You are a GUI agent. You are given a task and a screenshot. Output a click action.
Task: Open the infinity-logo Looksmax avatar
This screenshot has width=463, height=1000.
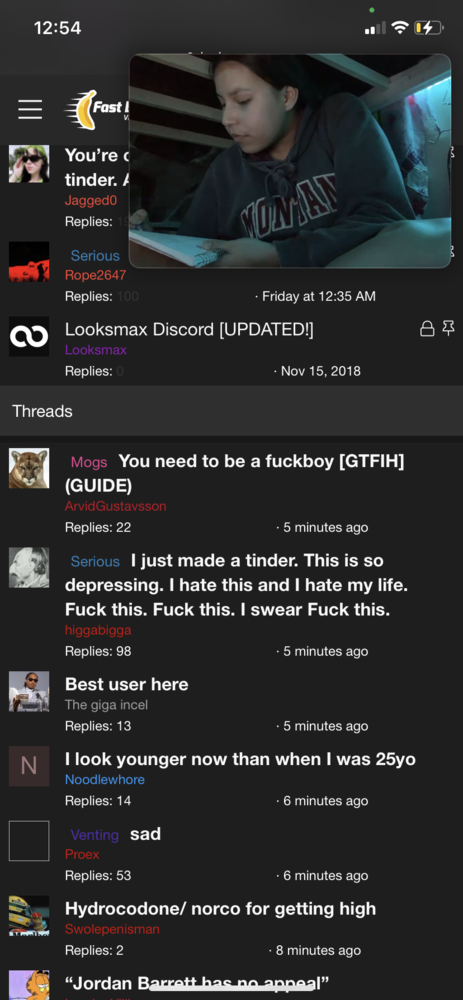[x=29, y=336]
